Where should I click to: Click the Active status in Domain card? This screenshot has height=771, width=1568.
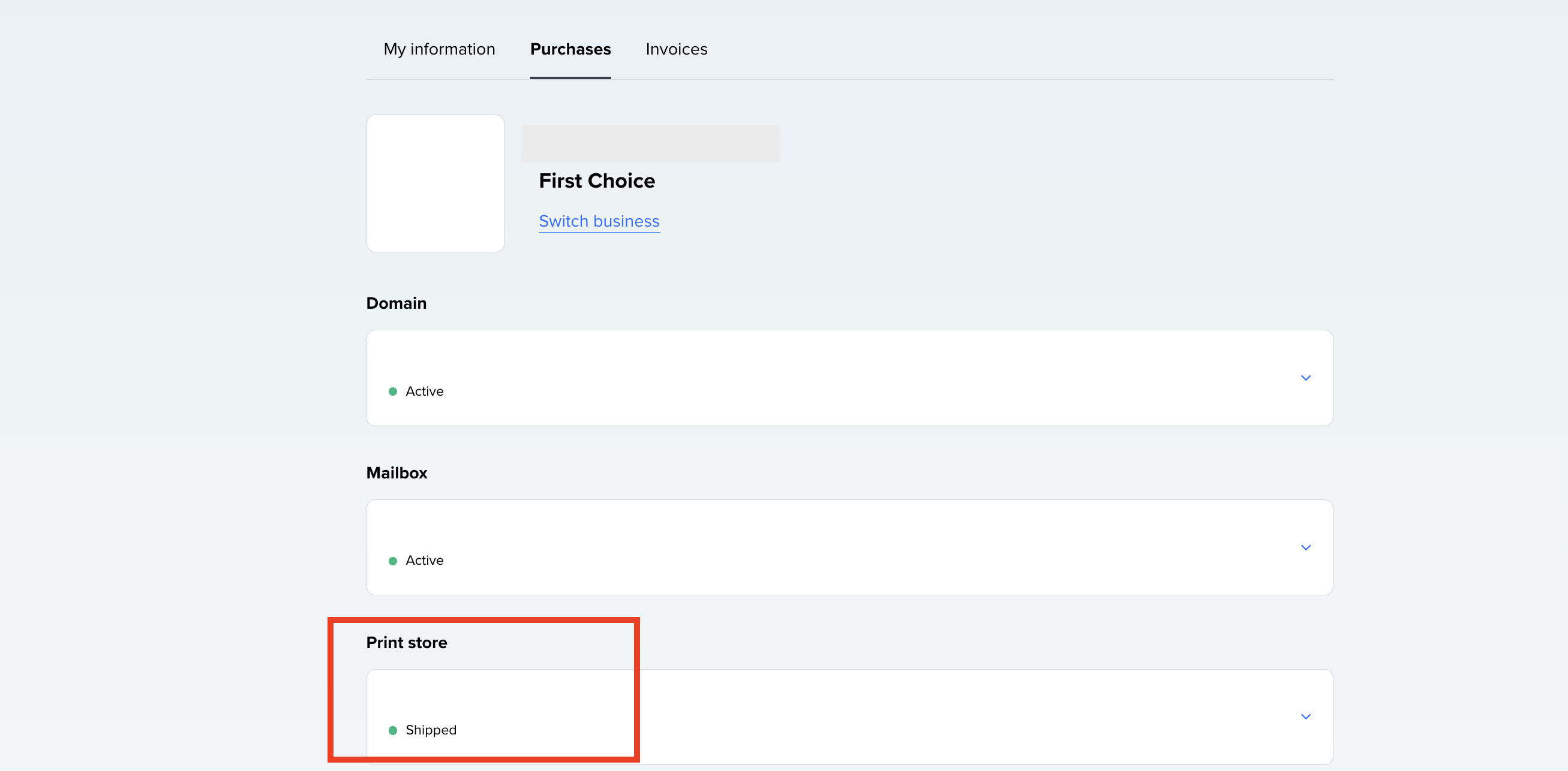424,391
